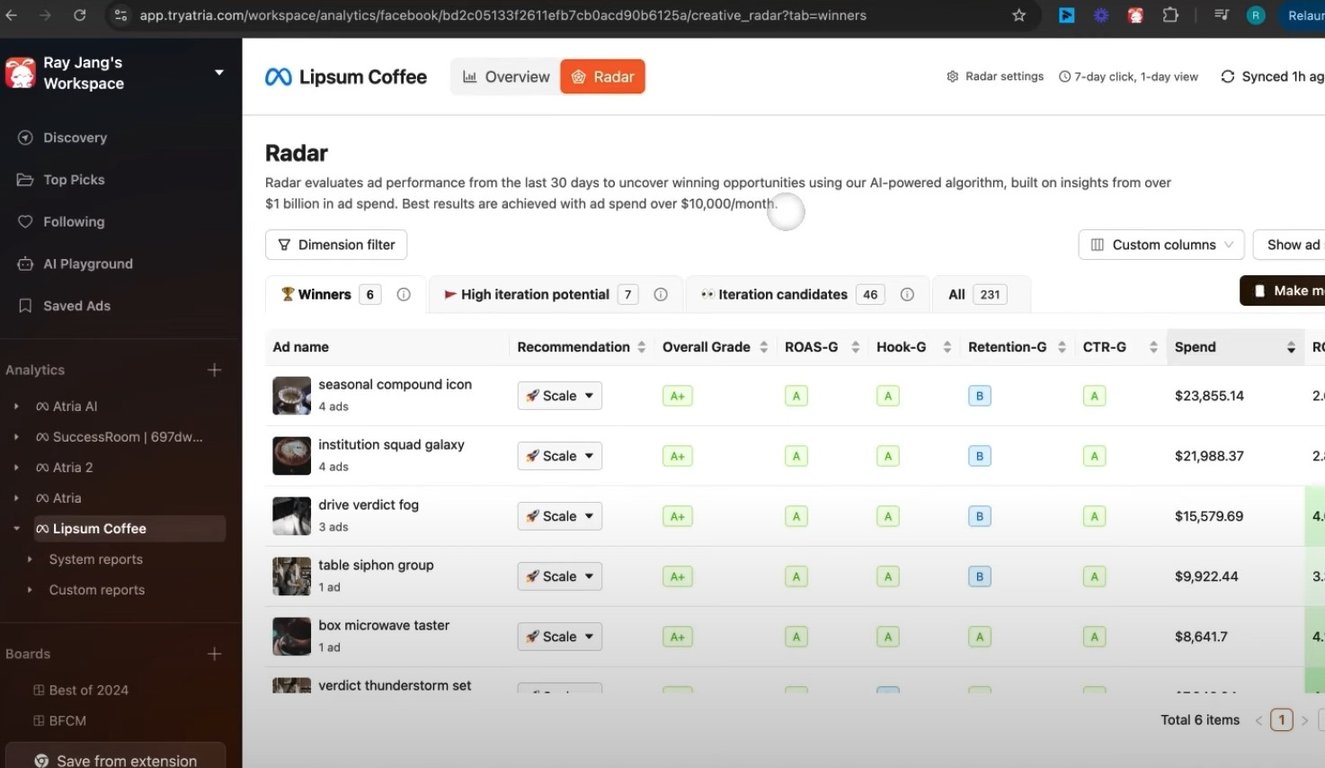
Task: Select the Radar tab
Action: click(602, 77)
